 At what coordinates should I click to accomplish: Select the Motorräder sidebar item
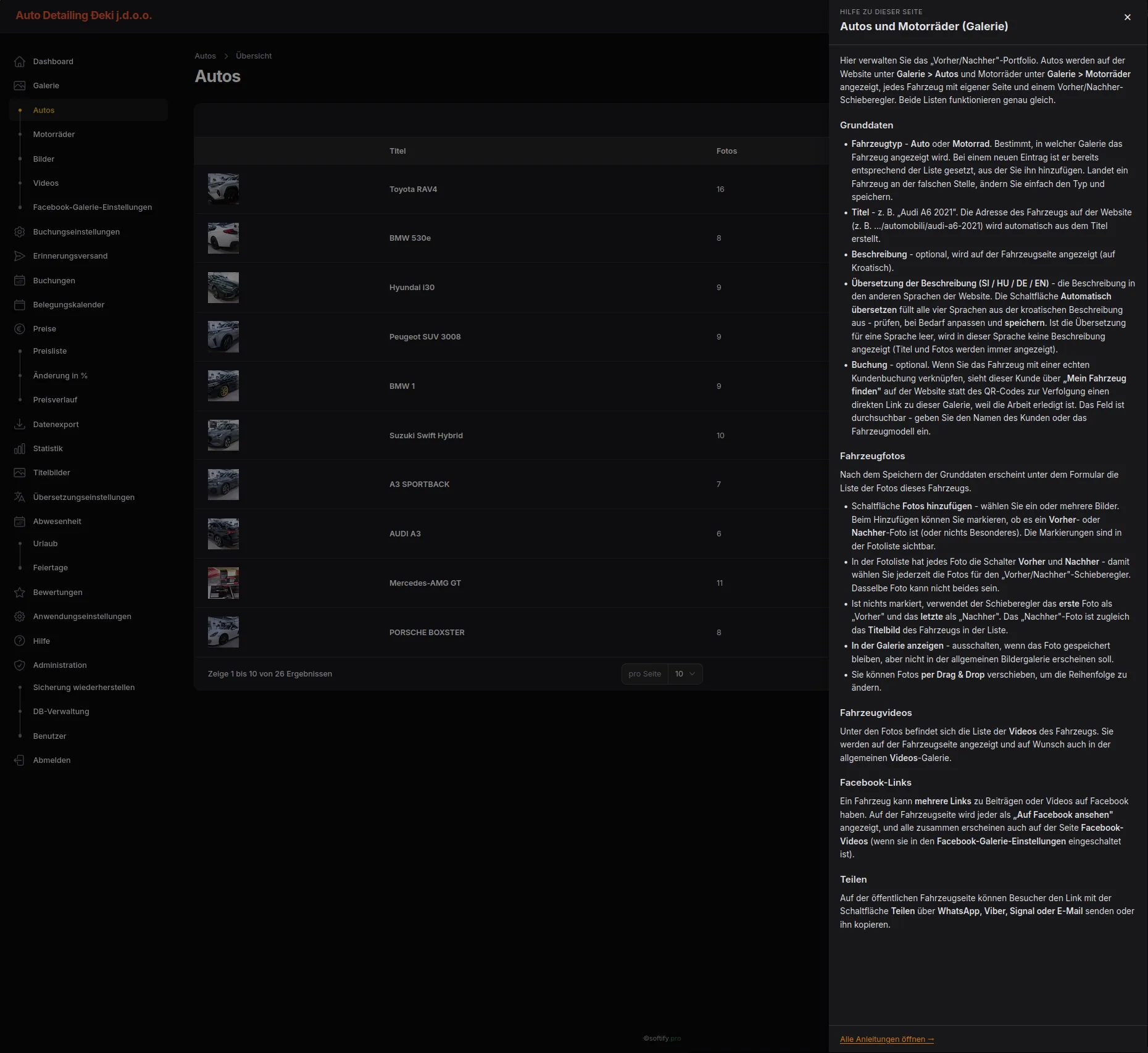click(x=54, y=135)
